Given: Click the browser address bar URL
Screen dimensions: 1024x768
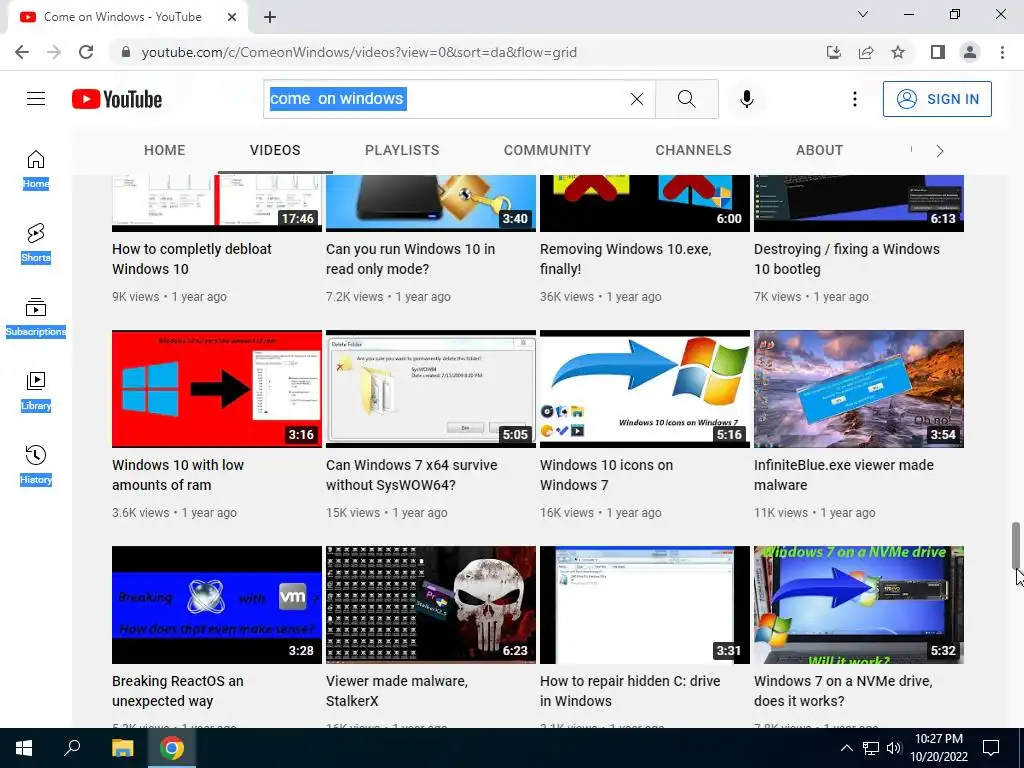Looking at the screenshot, I should (x=359, y=52).
